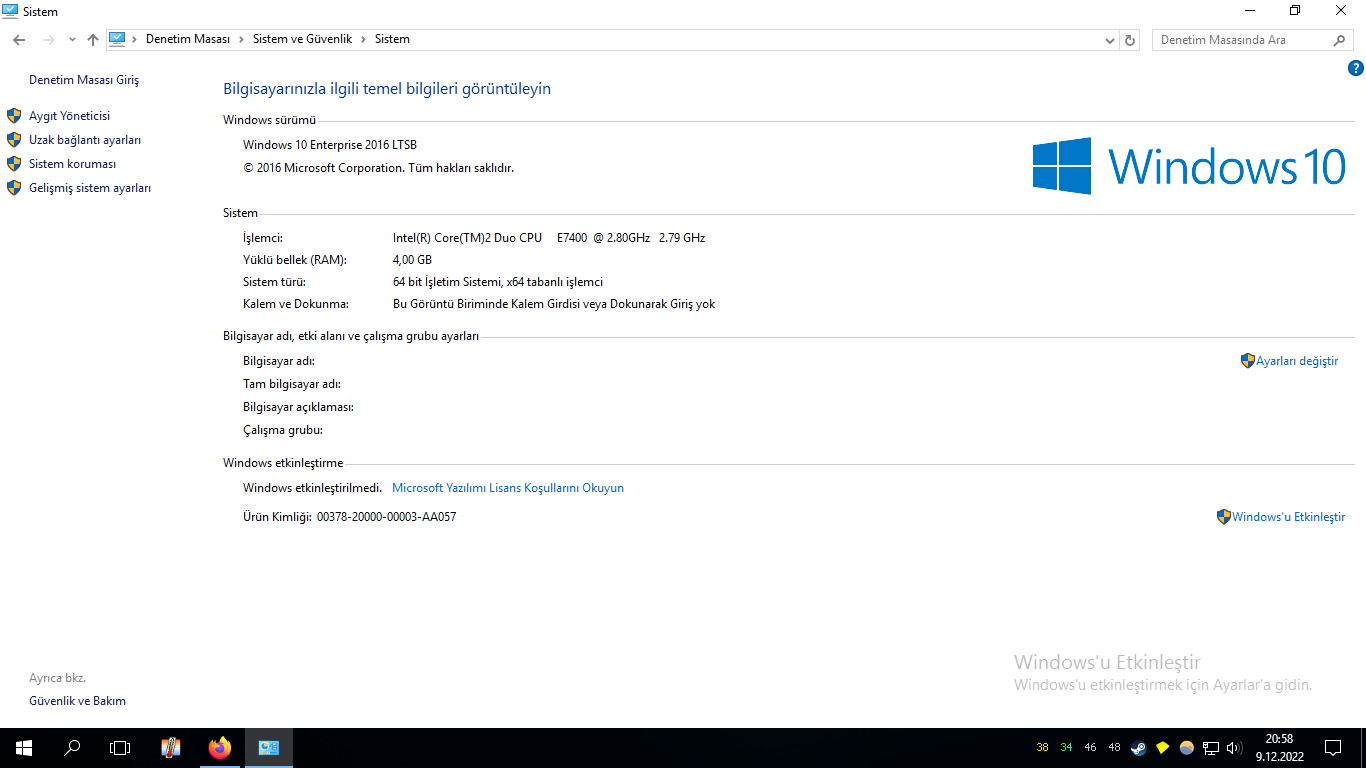Go back with the Back arrow

(19, 40)
